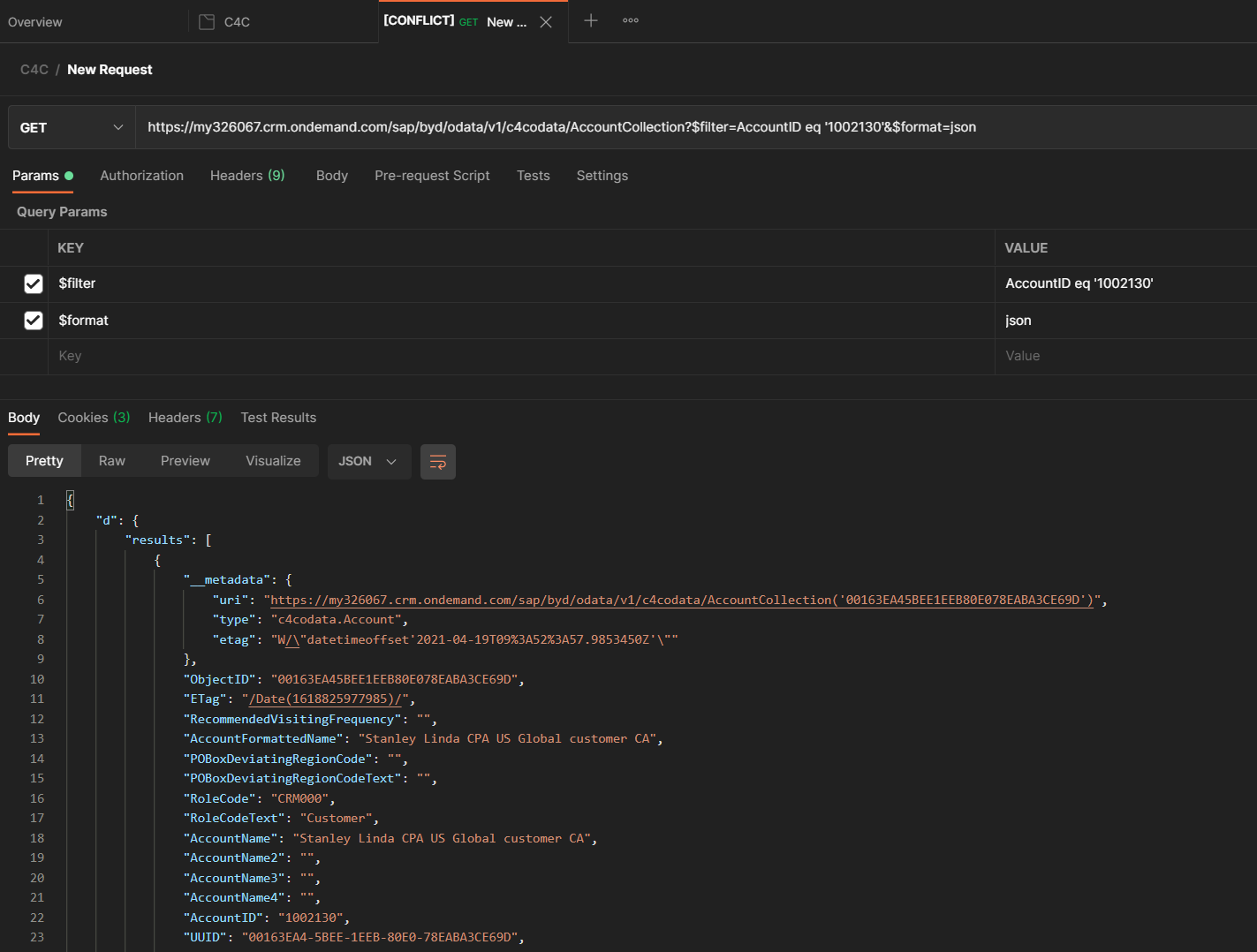Uncheck the $filter query parameter checkbox
1257x952 pixels.
tap(34, 283)
